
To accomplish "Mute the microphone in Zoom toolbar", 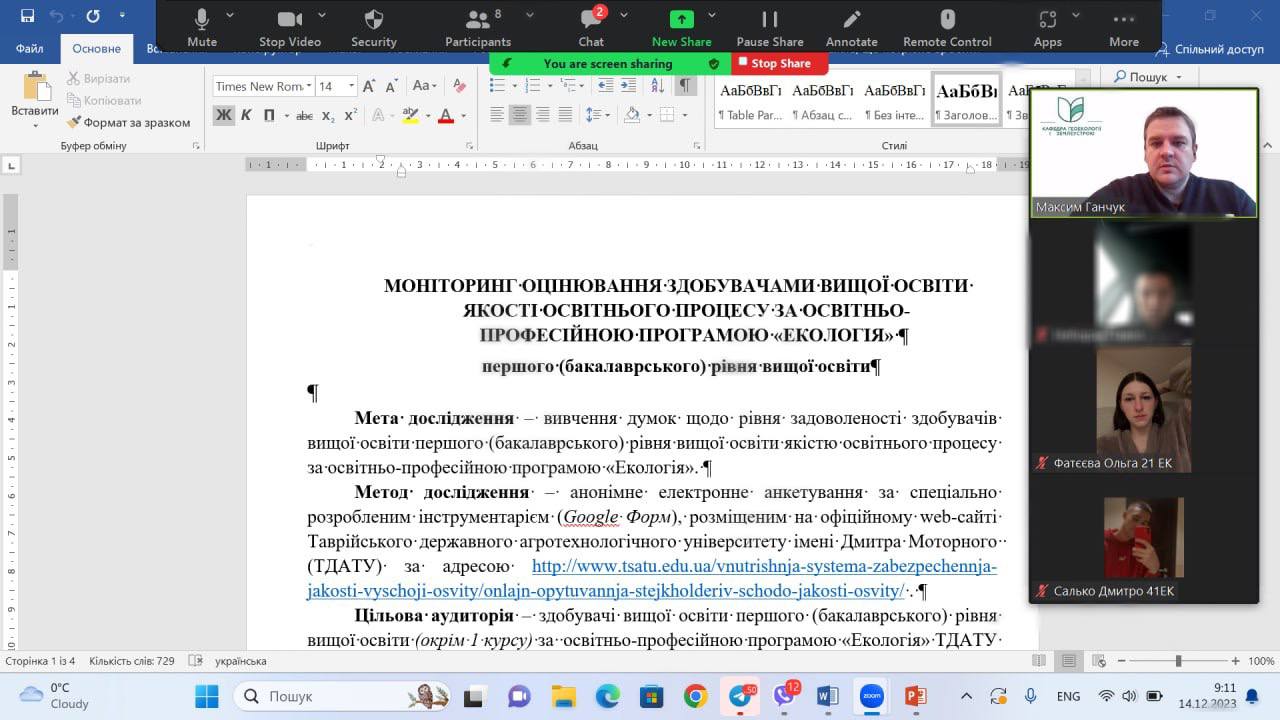I will point(201,20).
